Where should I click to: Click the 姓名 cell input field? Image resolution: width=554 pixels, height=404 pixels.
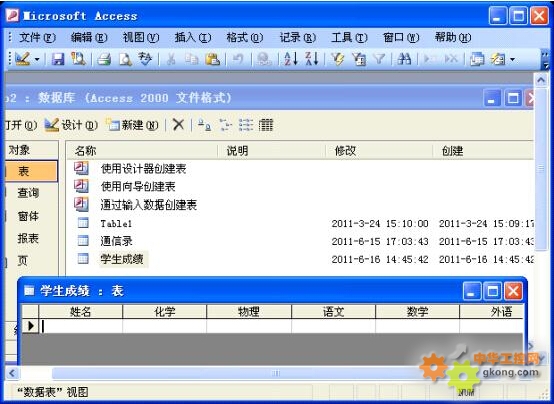coord(81,326)
